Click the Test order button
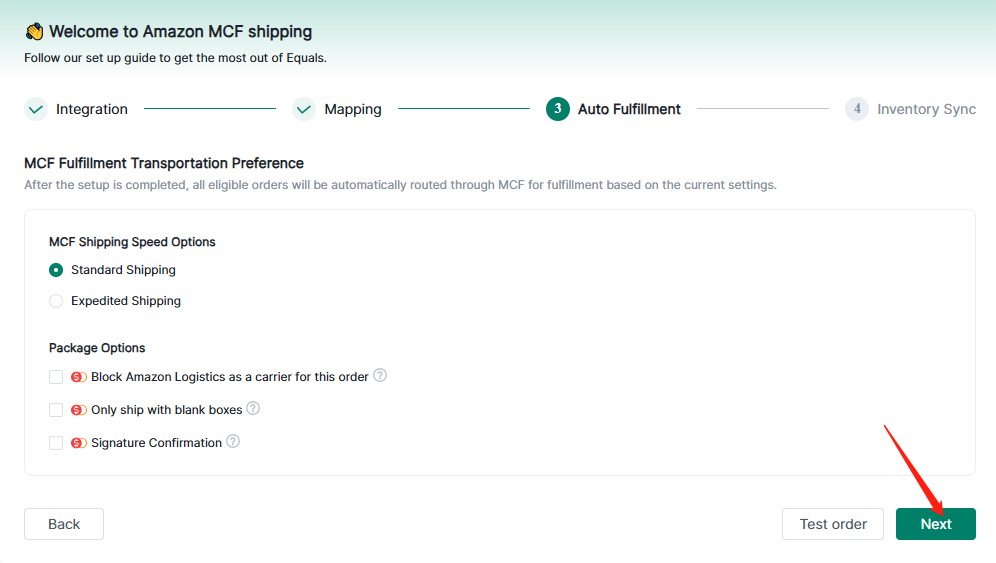Screen dimensions: 996x563 833,524
